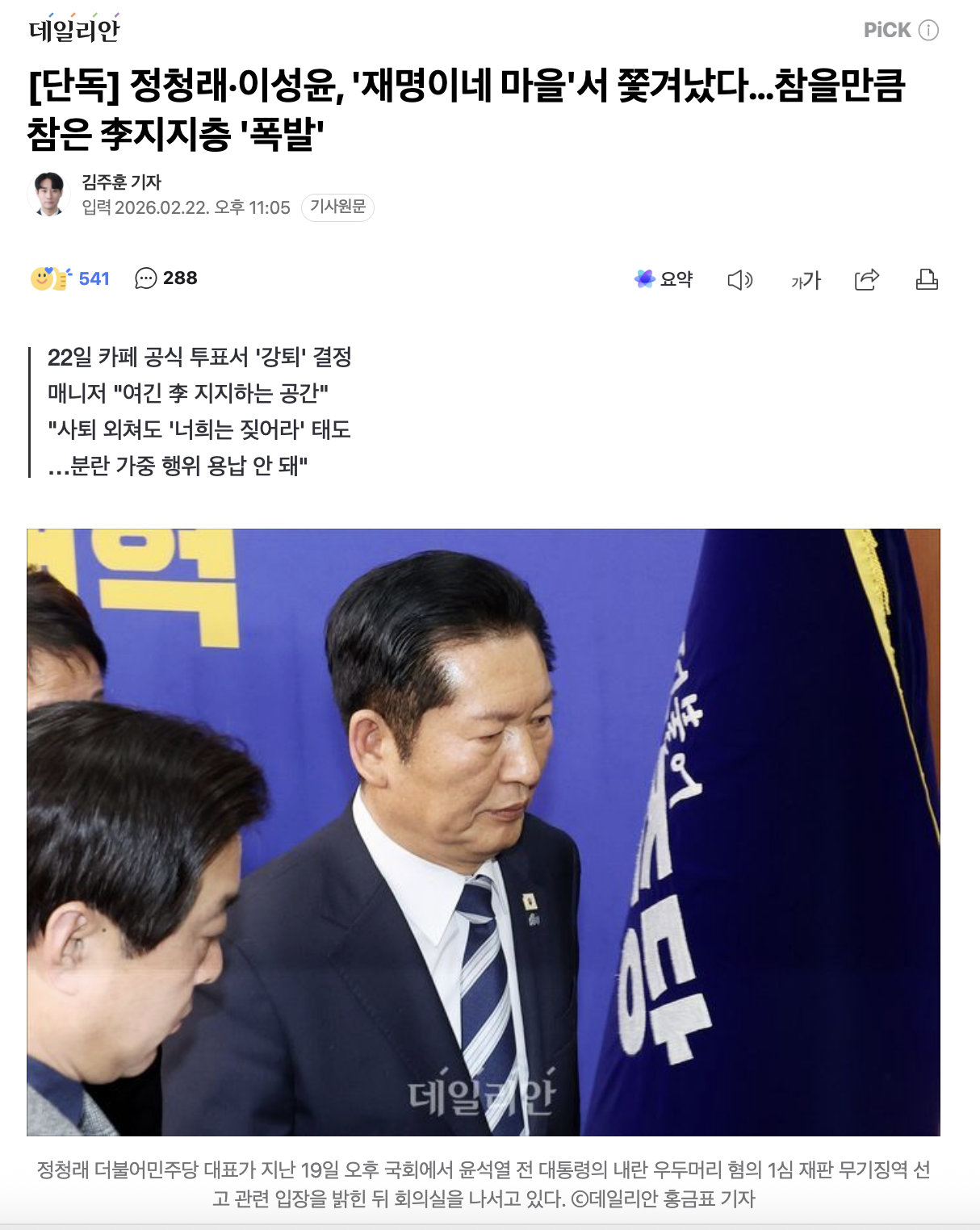Share article via share icon
Viewport: 980px width, 1230px height.
866,279
